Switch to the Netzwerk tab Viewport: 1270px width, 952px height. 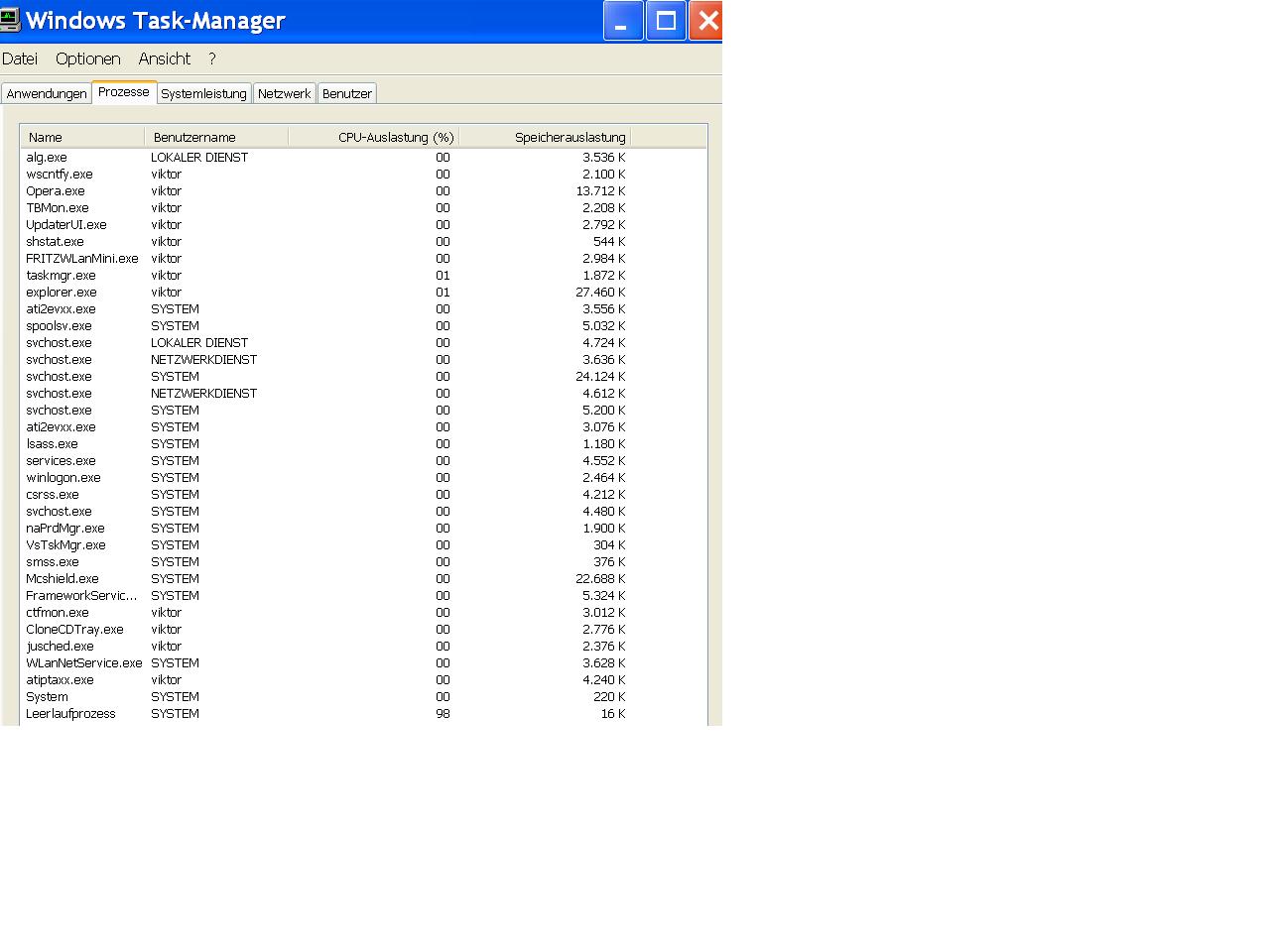click(284, 93)
